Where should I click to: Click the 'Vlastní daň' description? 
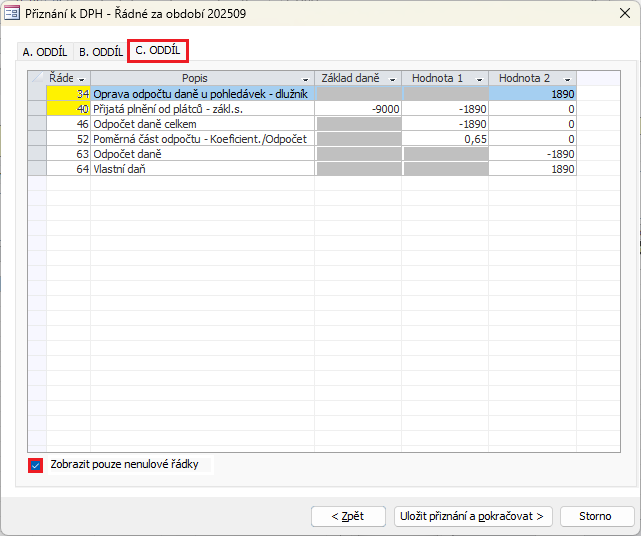119,169
